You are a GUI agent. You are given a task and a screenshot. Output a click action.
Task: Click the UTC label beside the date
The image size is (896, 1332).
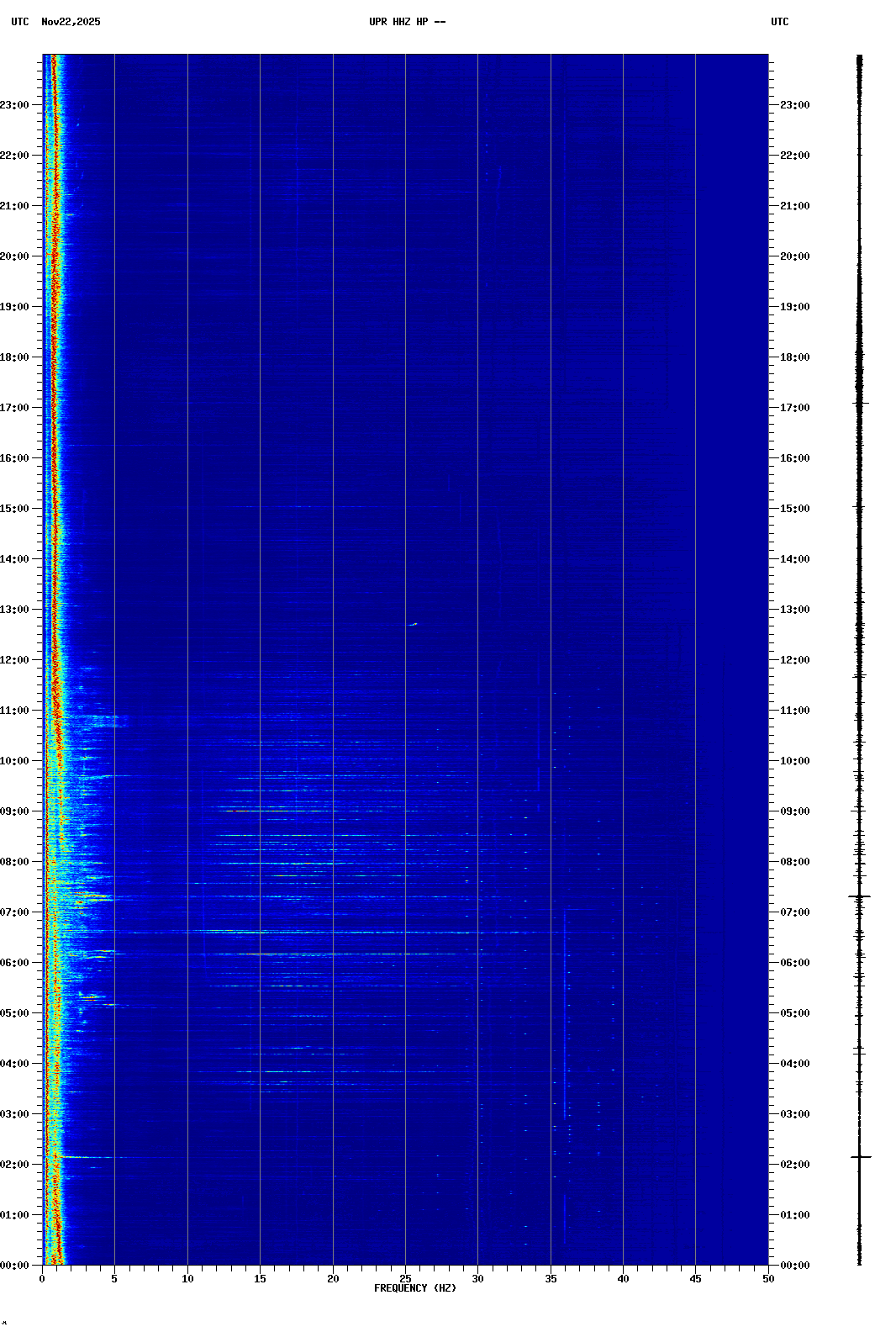[x=20, y=22]
